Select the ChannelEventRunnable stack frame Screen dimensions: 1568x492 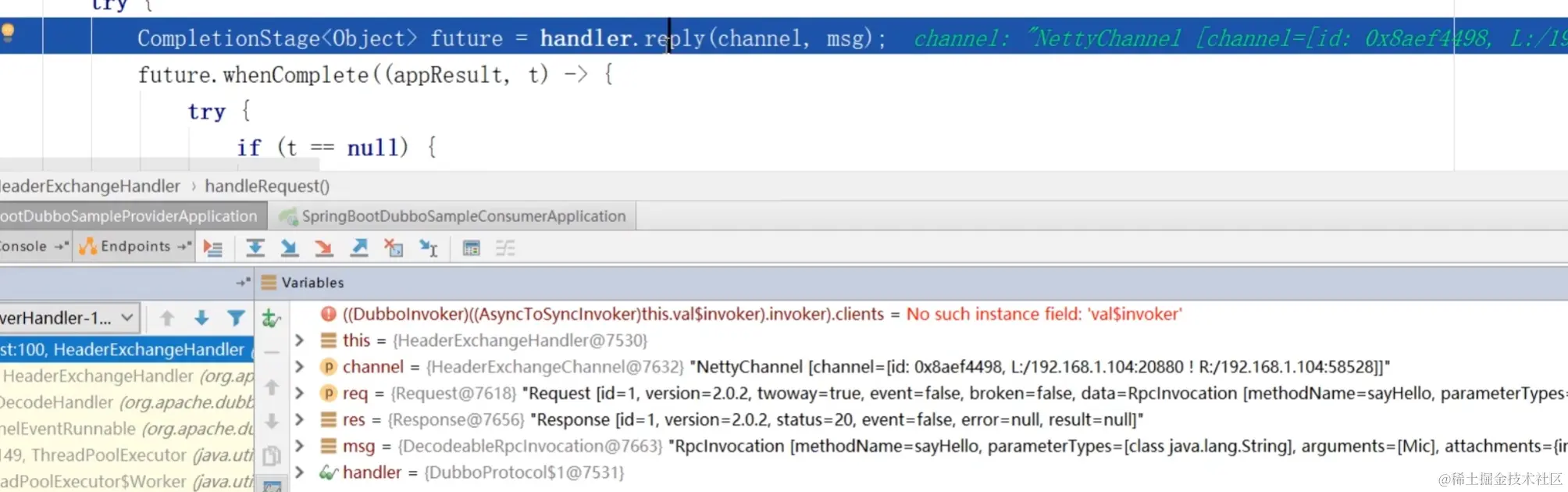[127, 430]
